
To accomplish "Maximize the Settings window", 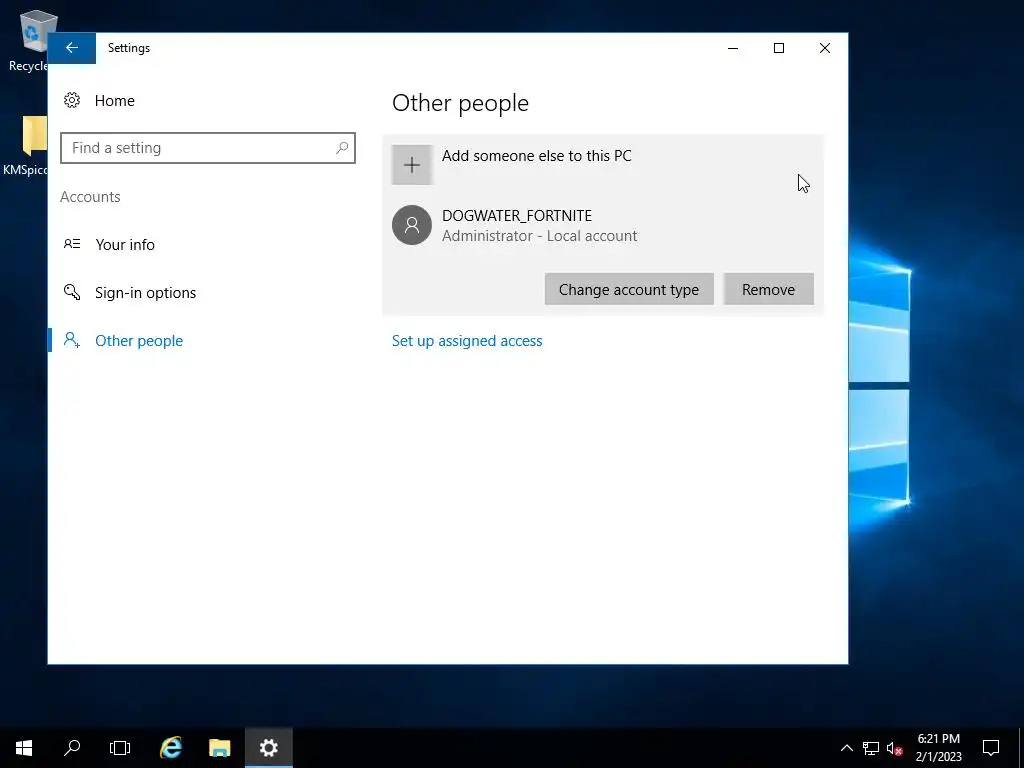I will coord(778,48).
